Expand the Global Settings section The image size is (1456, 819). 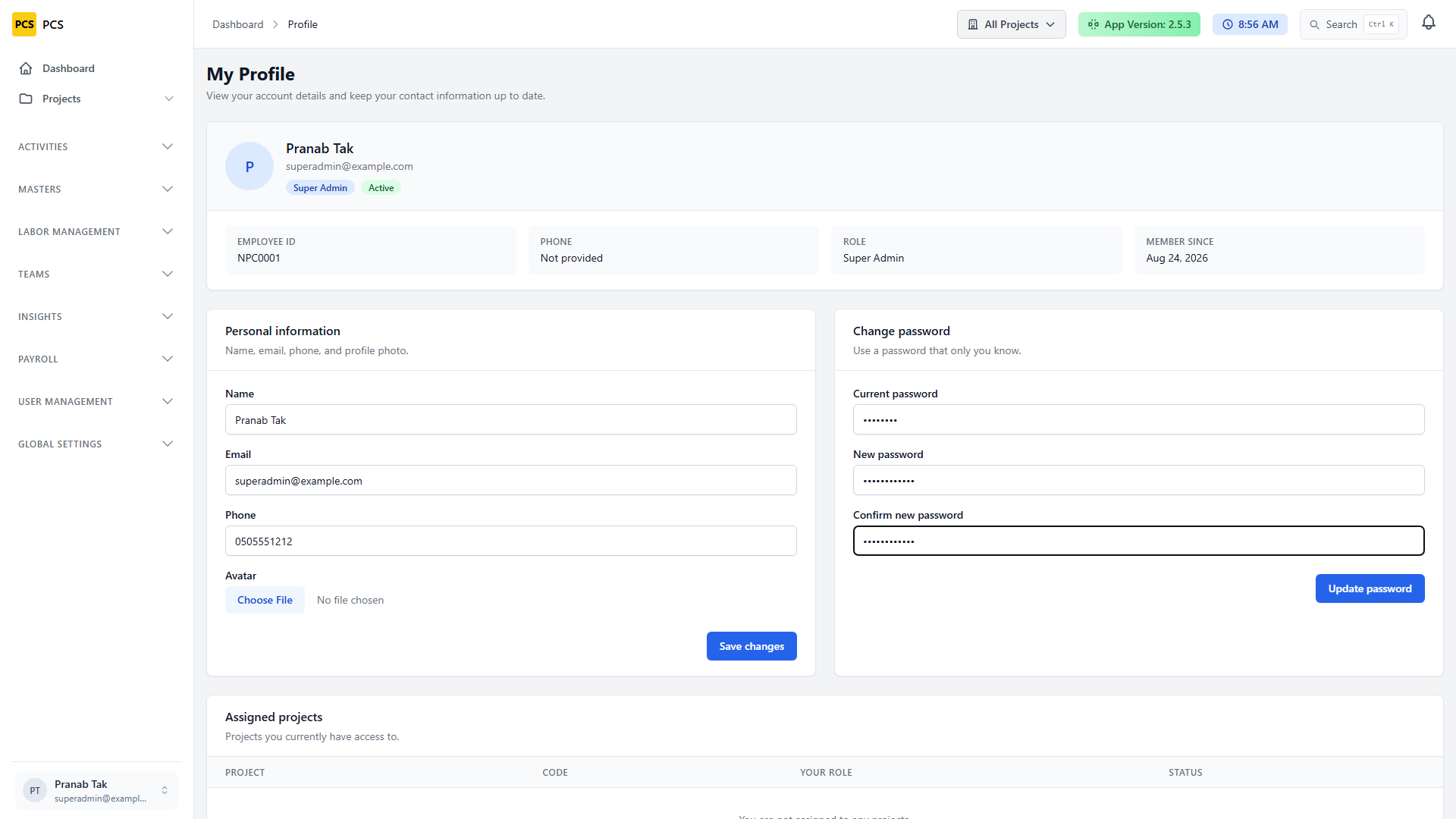pyautogui.click(x=96, y=444)
